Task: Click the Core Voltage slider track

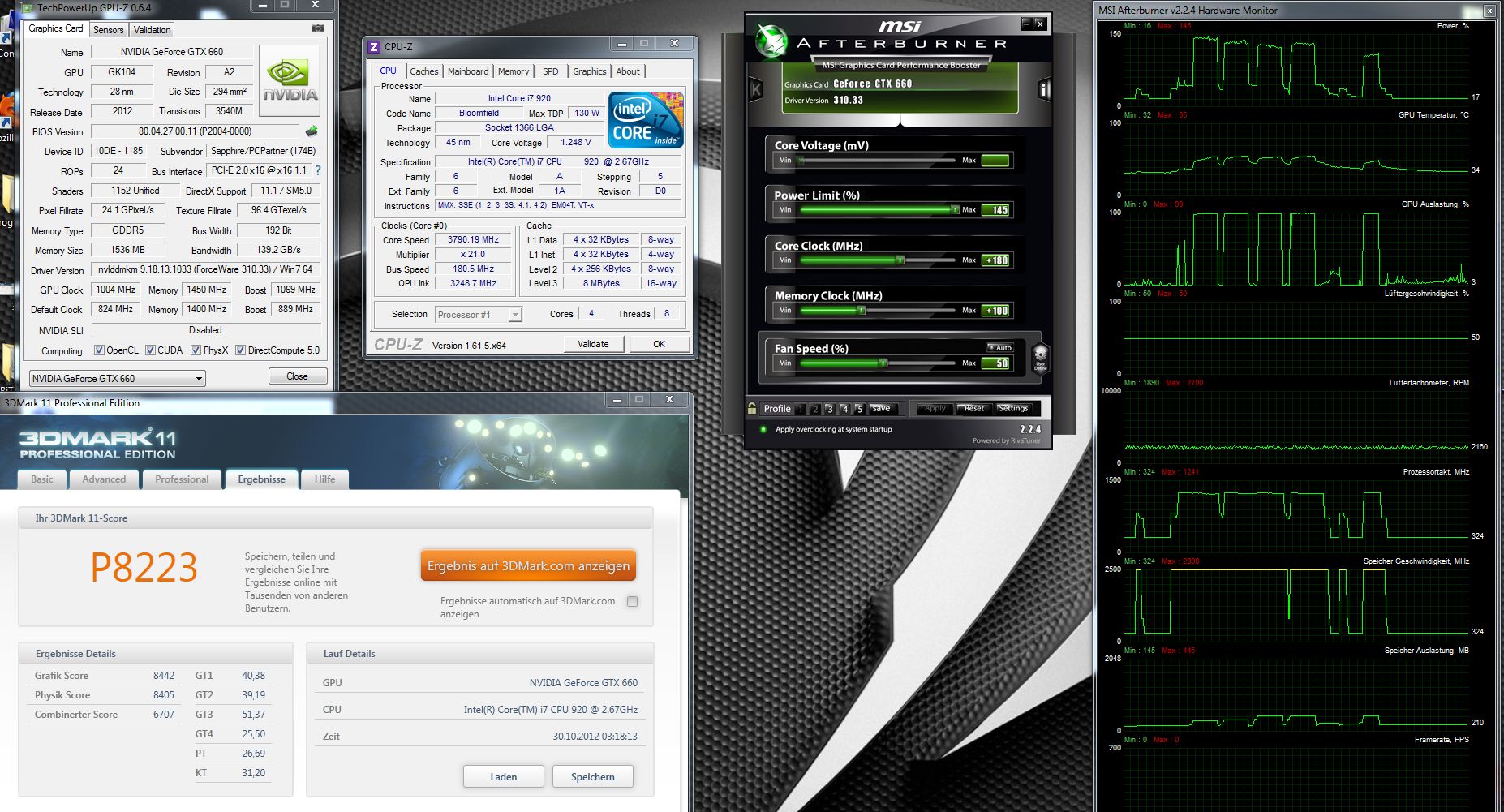Action: click(x=878, y=161)
